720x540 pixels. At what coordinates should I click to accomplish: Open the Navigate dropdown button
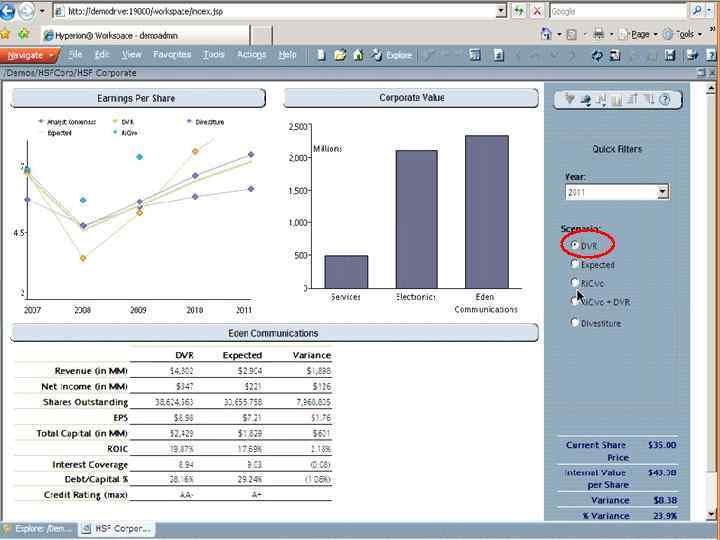tap(29, 56)
